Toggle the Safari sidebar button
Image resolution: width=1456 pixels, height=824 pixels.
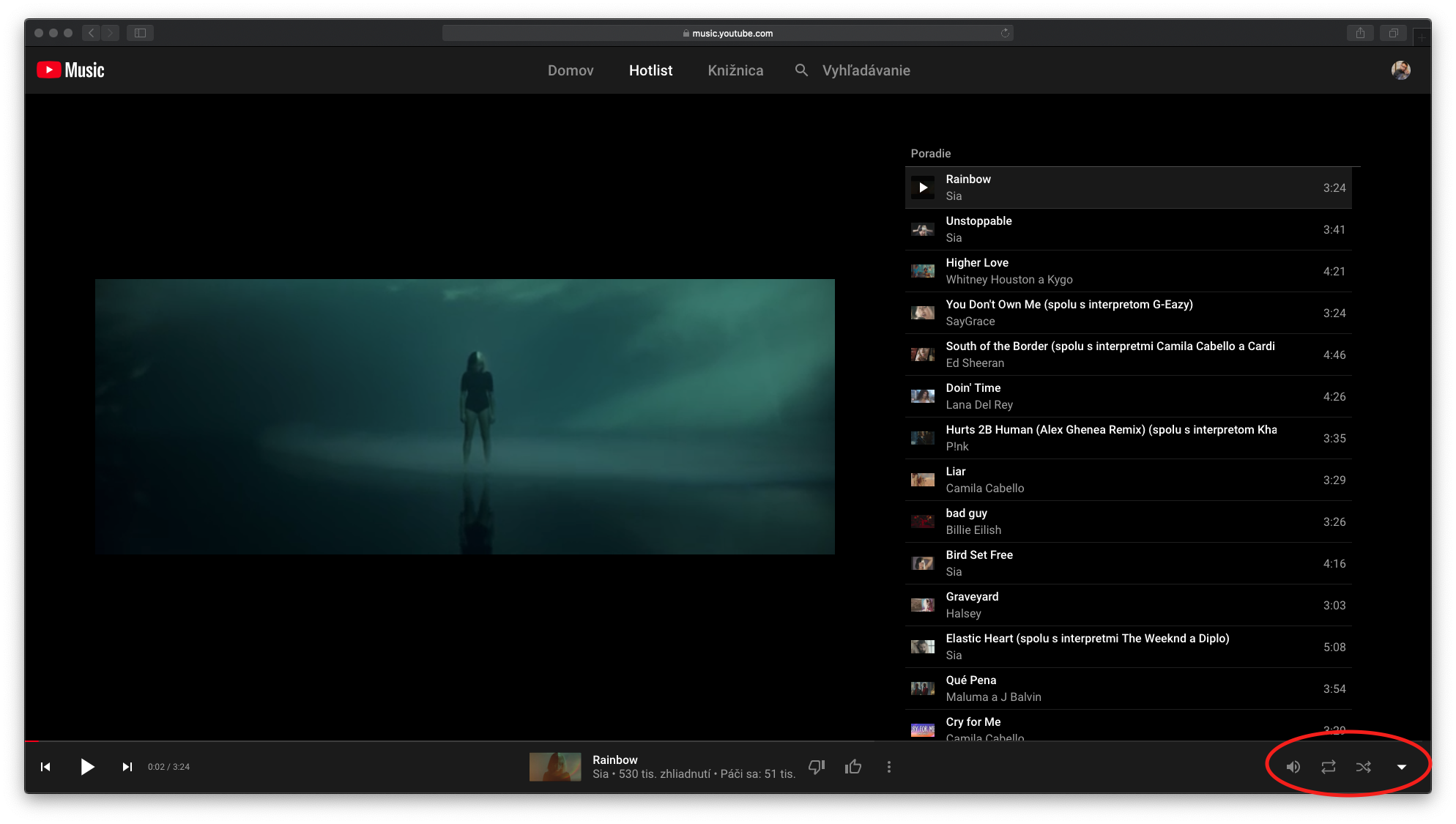click(x=140, y=33)
